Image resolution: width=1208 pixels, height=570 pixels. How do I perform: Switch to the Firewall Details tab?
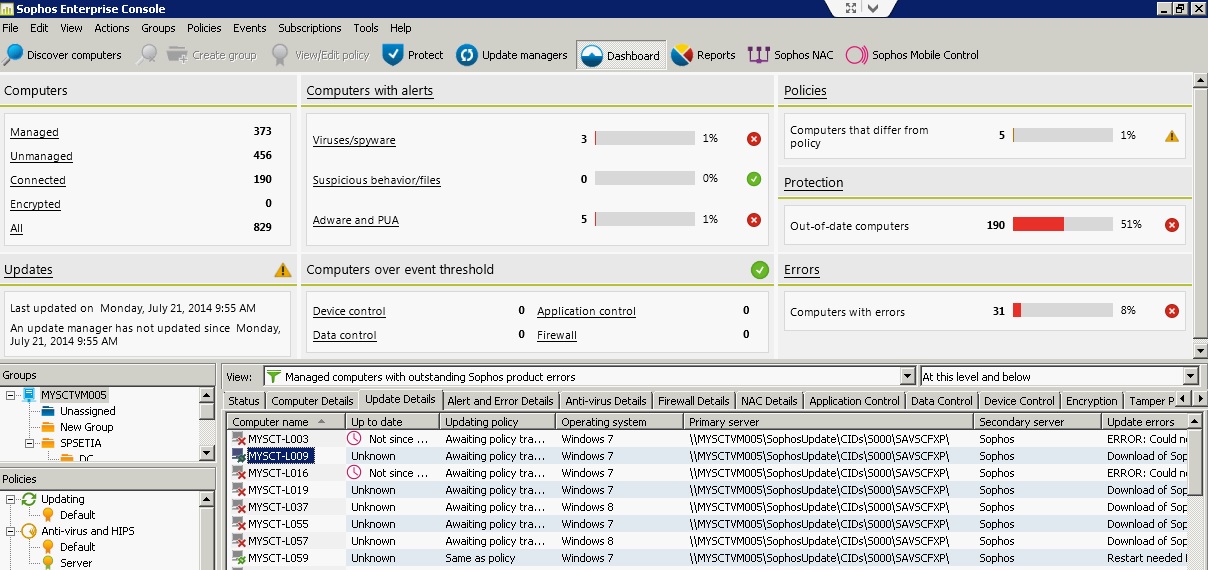(694, 401)
